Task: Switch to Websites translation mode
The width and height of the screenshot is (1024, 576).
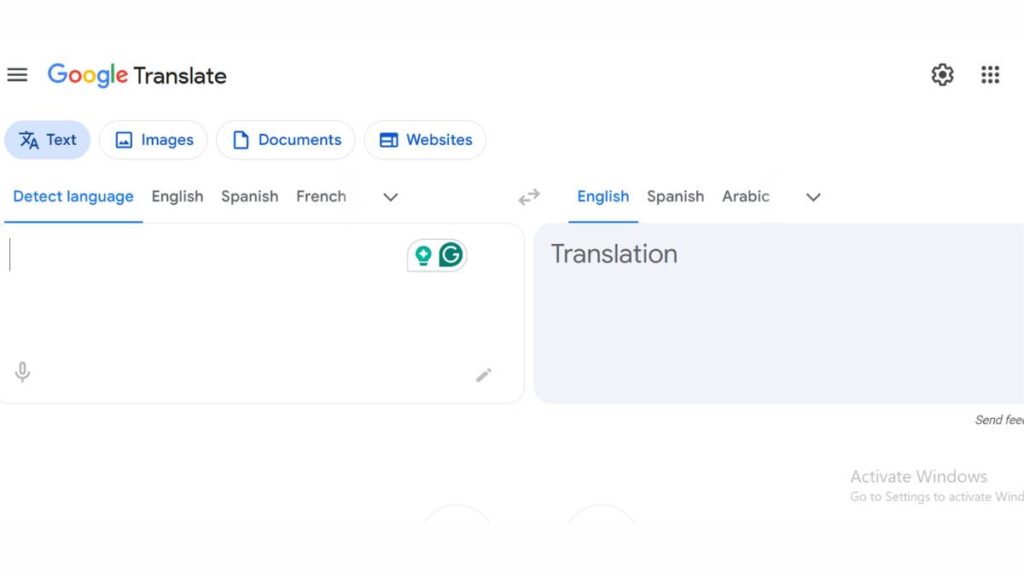Action: click(x=425, y=140)
